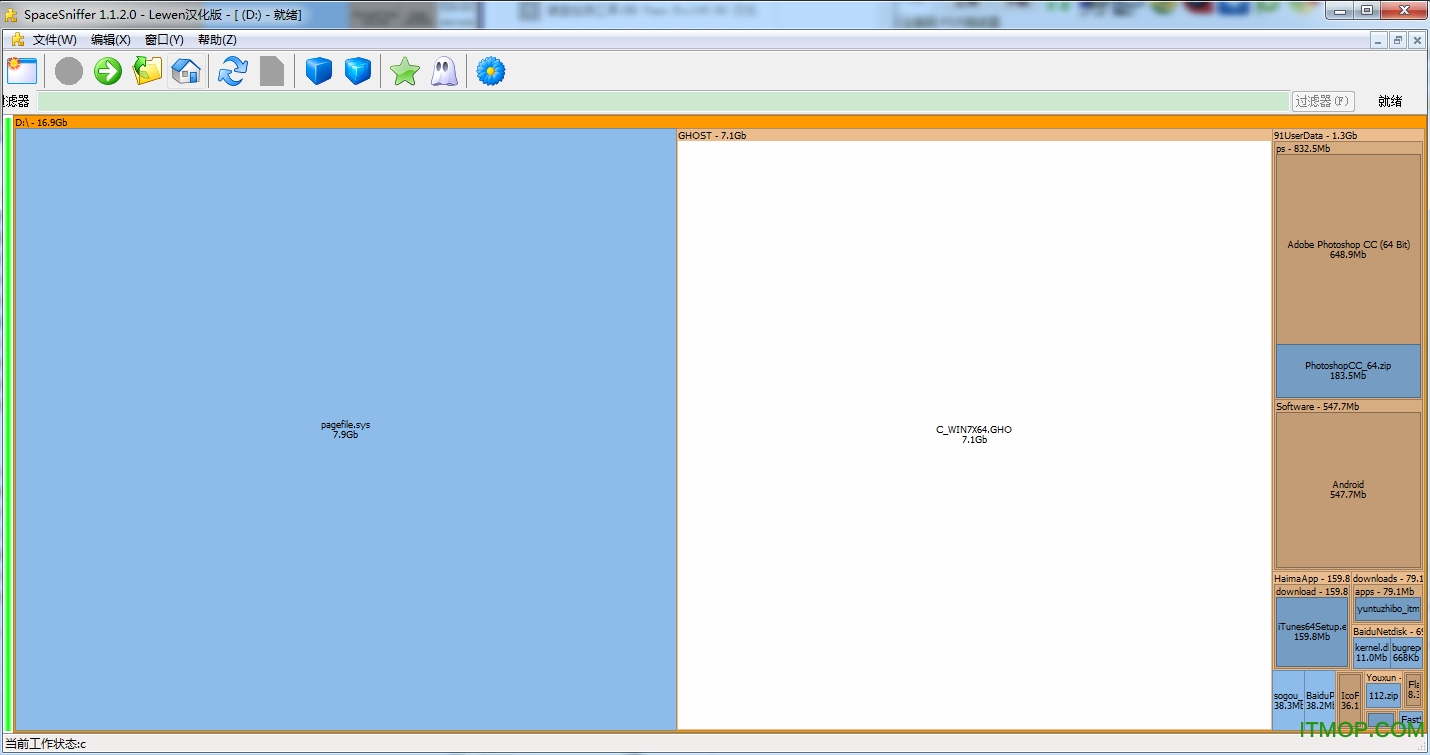This screenshot has height=755, width=1430.
Task: Click the Software - 547.7Mb folder header
Action: point(1348,406)
